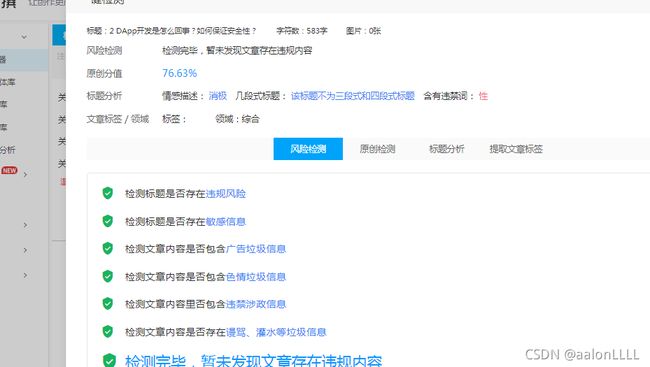Click the 字符数：583字 text
The image size is (650, 367).
302,31
